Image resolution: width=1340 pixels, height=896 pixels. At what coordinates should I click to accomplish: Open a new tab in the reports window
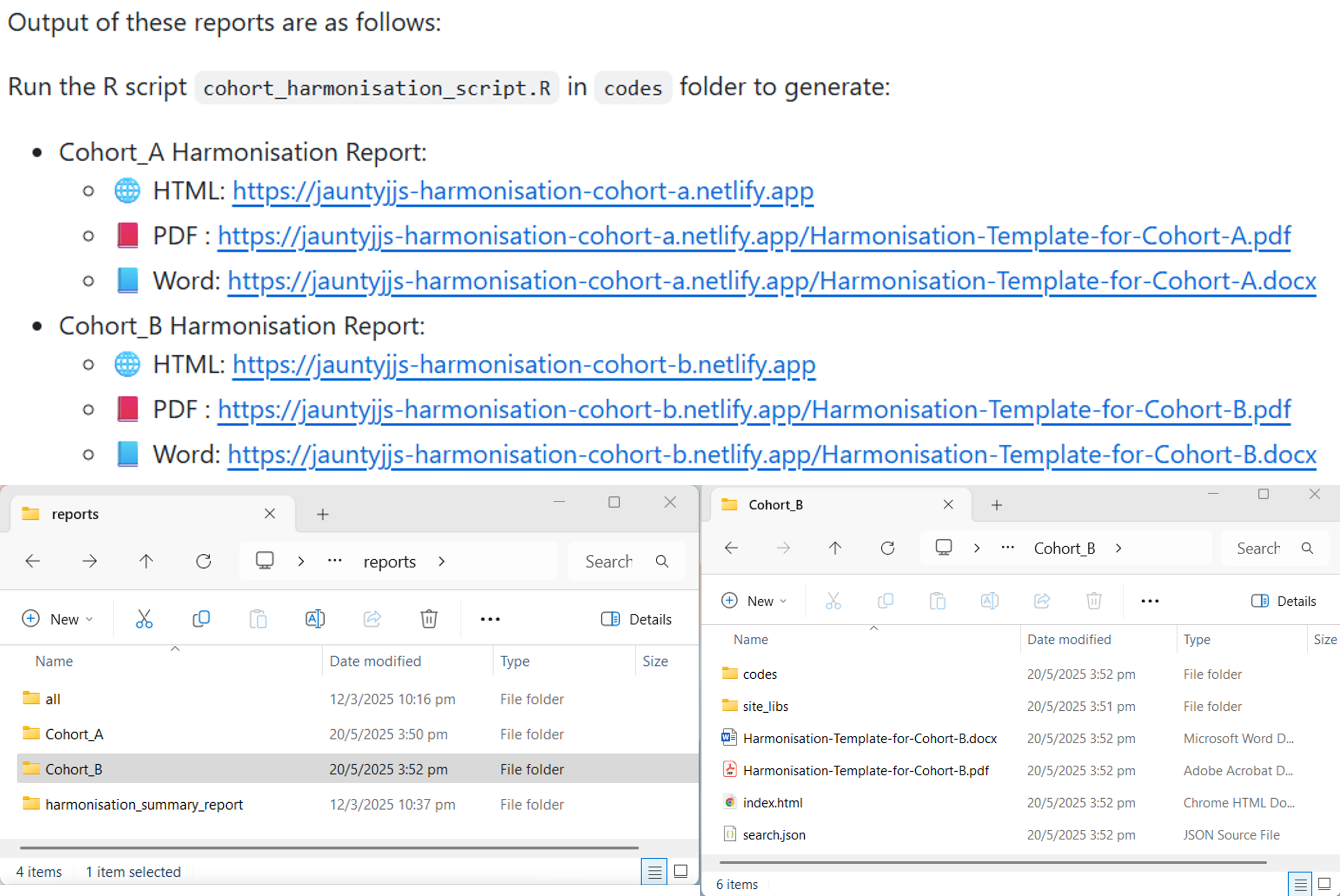click(x=322, y=514)
